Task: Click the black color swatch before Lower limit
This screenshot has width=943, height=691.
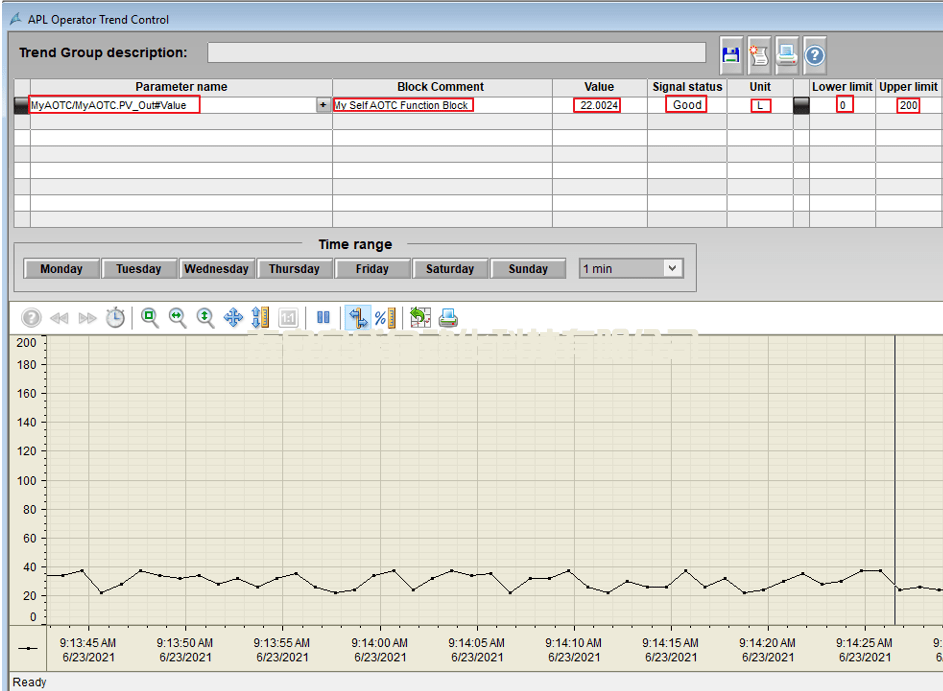Action: click(801, 105)
